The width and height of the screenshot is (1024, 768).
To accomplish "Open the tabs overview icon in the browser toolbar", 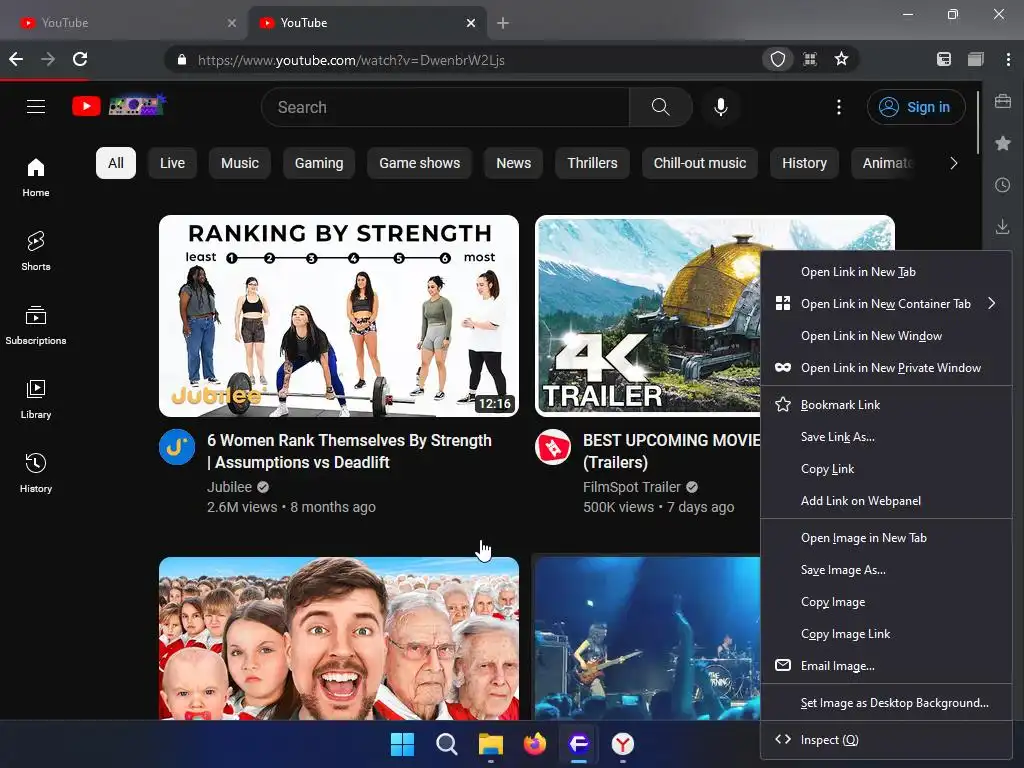I will pos(976,59).
